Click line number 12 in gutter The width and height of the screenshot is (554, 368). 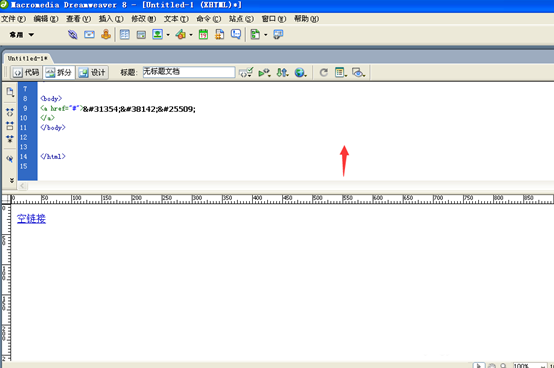tap(23, 137)
